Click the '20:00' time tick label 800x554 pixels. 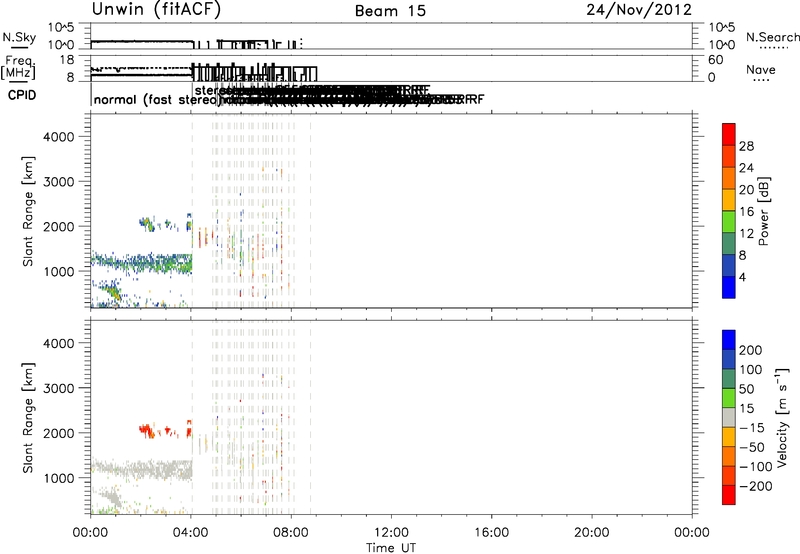(x=592, y=533)
